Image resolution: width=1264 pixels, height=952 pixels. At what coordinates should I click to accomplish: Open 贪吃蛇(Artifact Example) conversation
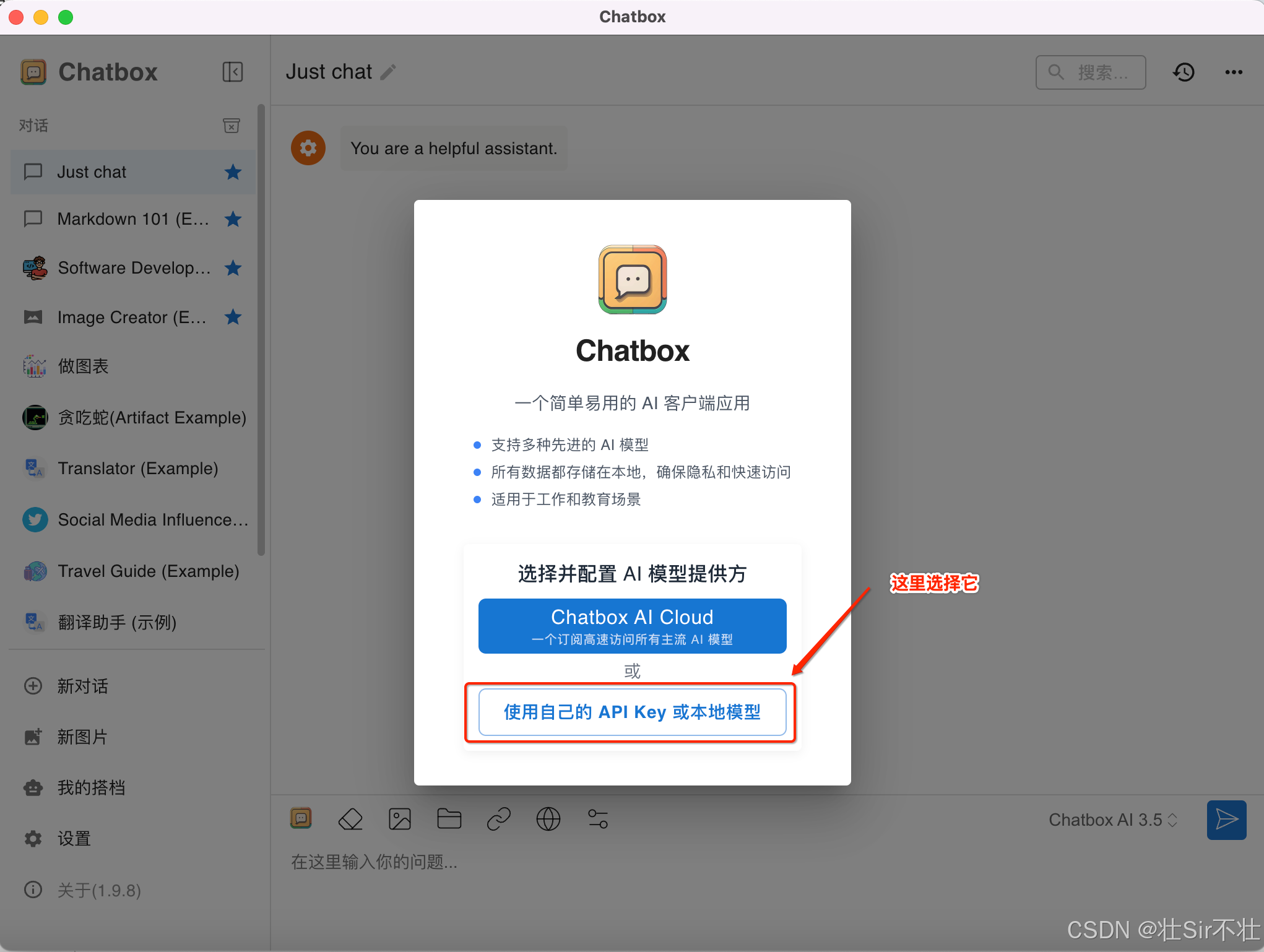point(133,417)
